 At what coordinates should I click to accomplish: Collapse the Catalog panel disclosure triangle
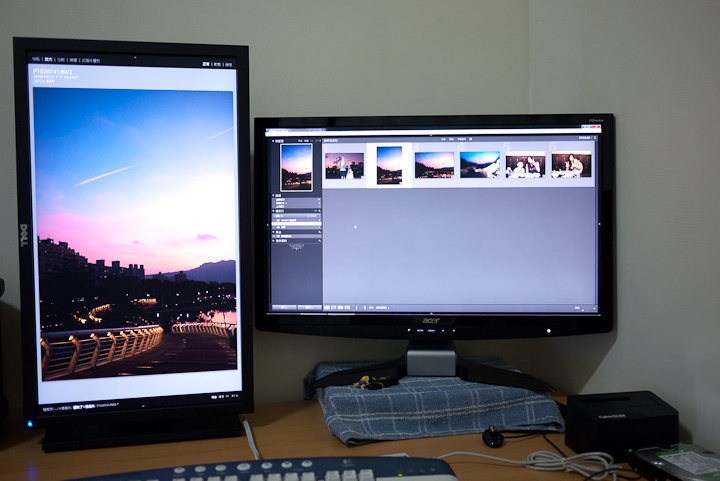click(273, 196)
